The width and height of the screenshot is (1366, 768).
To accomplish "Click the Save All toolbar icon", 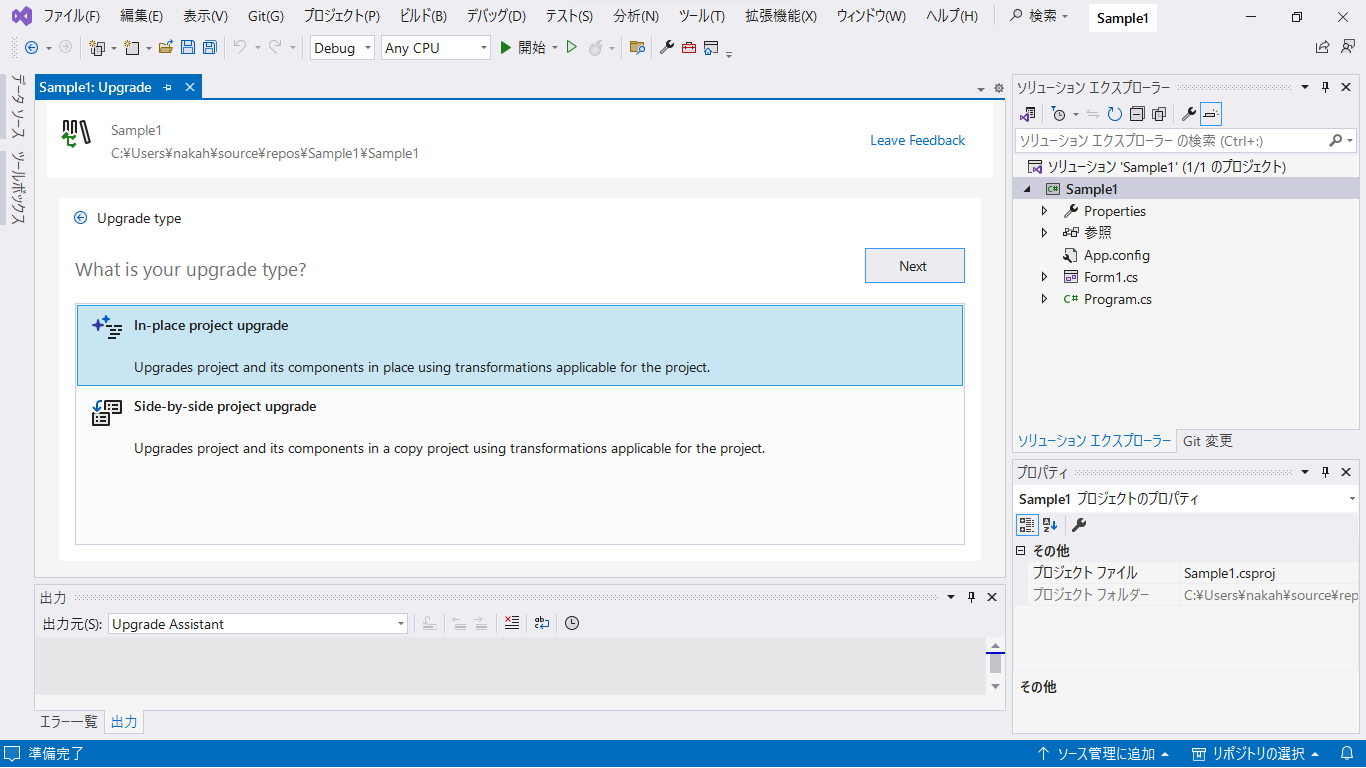I will (210, 48).
